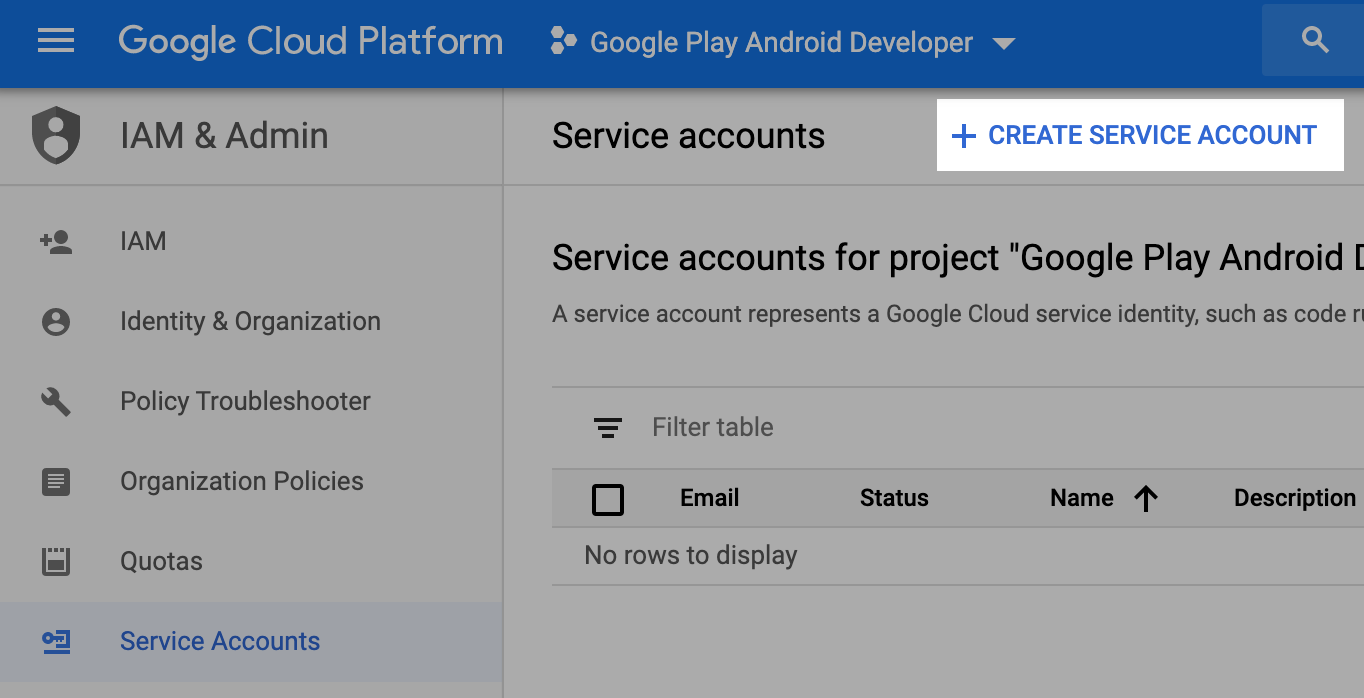Sort by the Name column header
Screen dimensions: 1364x698
point(1081,498)
